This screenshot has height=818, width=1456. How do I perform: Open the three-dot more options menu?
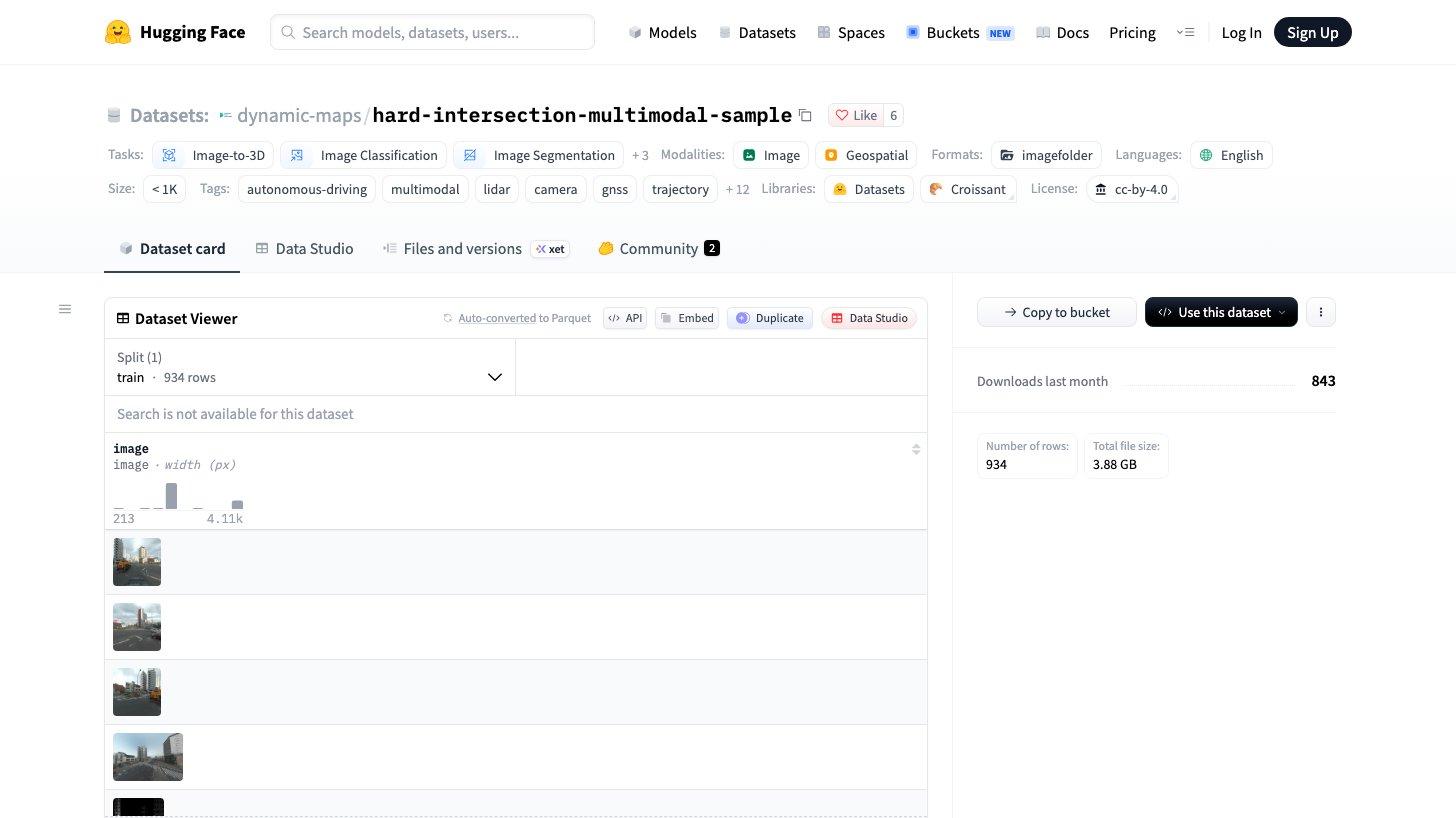pyautogui.click(x=1321, y=312)
